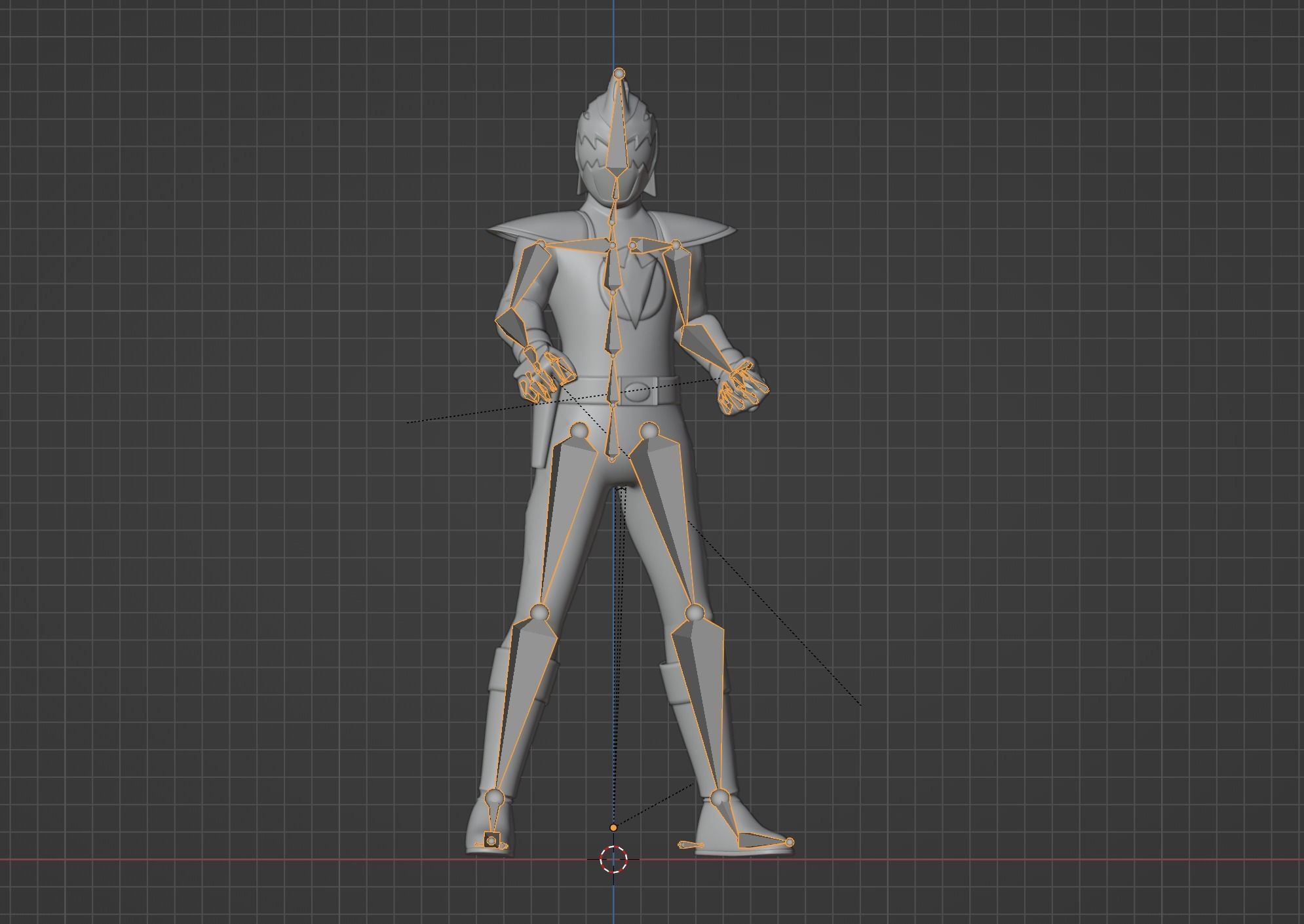Click the knee joint sphere opposite the holster
Viewport: 1304px width, 924px height.
[x=695, y=613]
